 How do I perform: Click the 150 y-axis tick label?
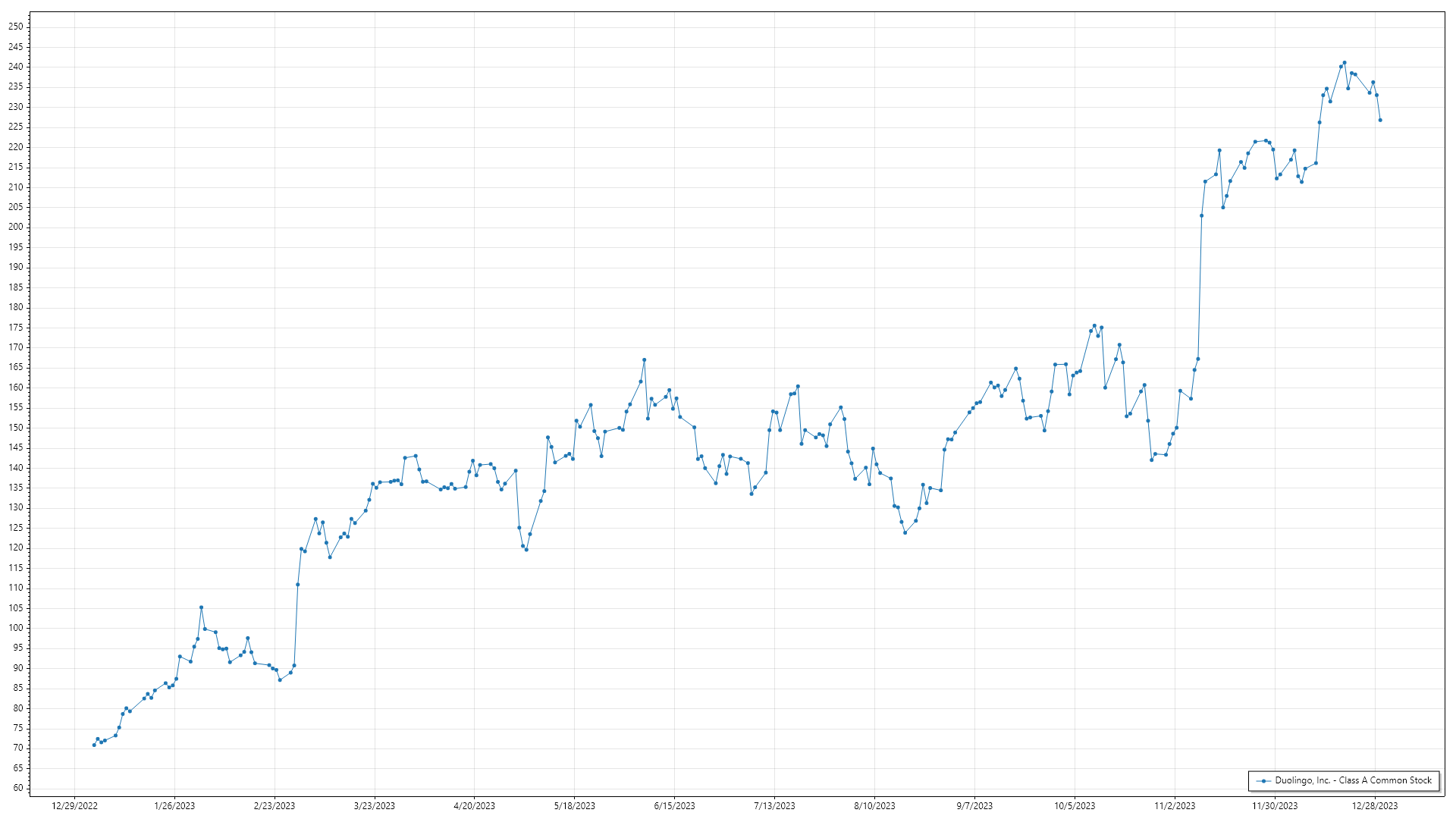click(x=16, y=428)
